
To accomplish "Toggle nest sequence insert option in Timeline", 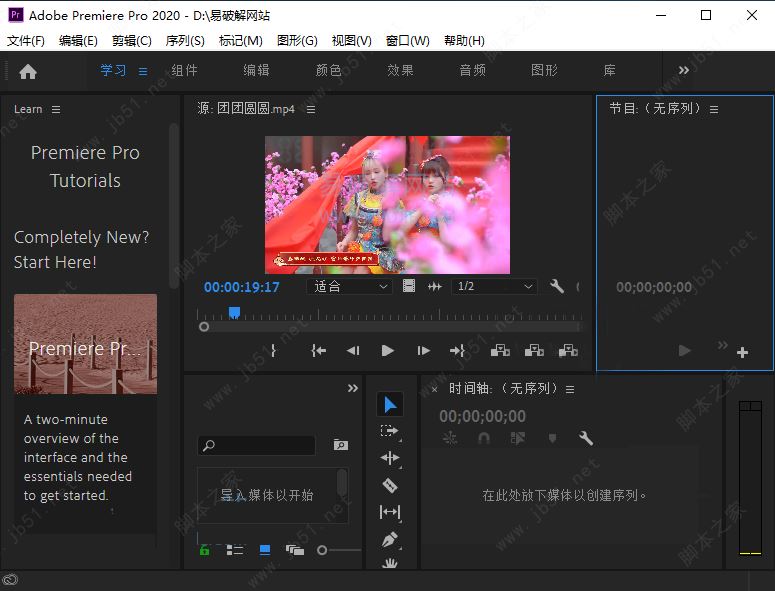I will [x=450, y=438].
